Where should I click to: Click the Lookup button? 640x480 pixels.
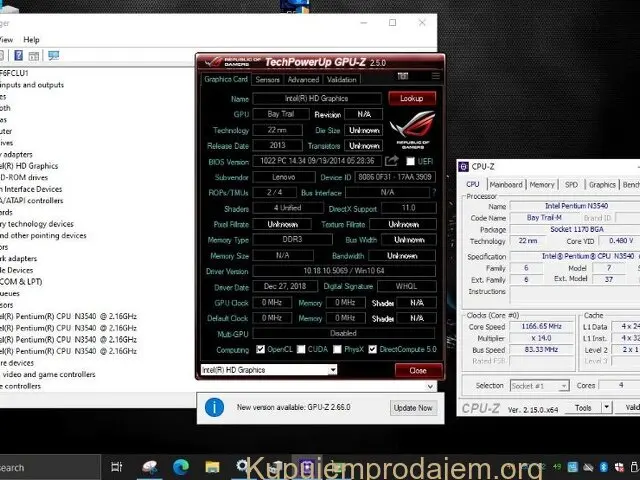(x=411, y=99)
